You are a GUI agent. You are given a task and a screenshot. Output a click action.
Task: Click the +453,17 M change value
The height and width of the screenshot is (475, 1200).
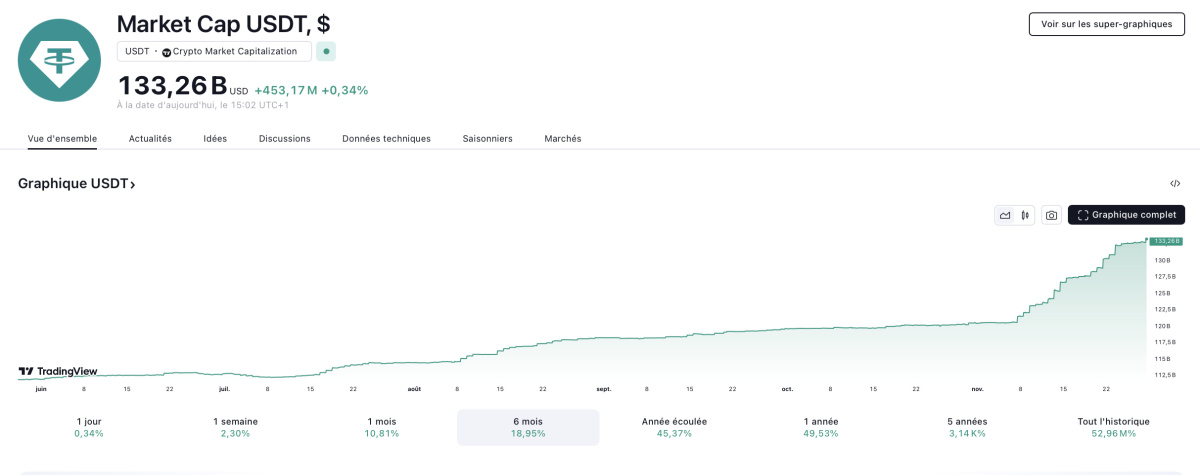(286, 90)
